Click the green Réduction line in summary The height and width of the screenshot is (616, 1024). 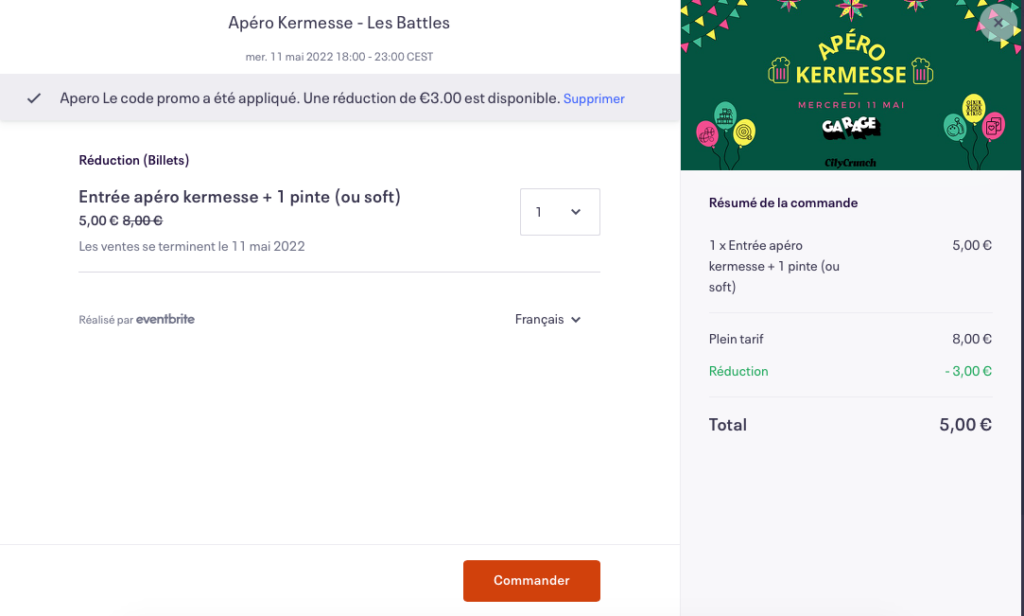pyautogui.click(x=738, y=371)
